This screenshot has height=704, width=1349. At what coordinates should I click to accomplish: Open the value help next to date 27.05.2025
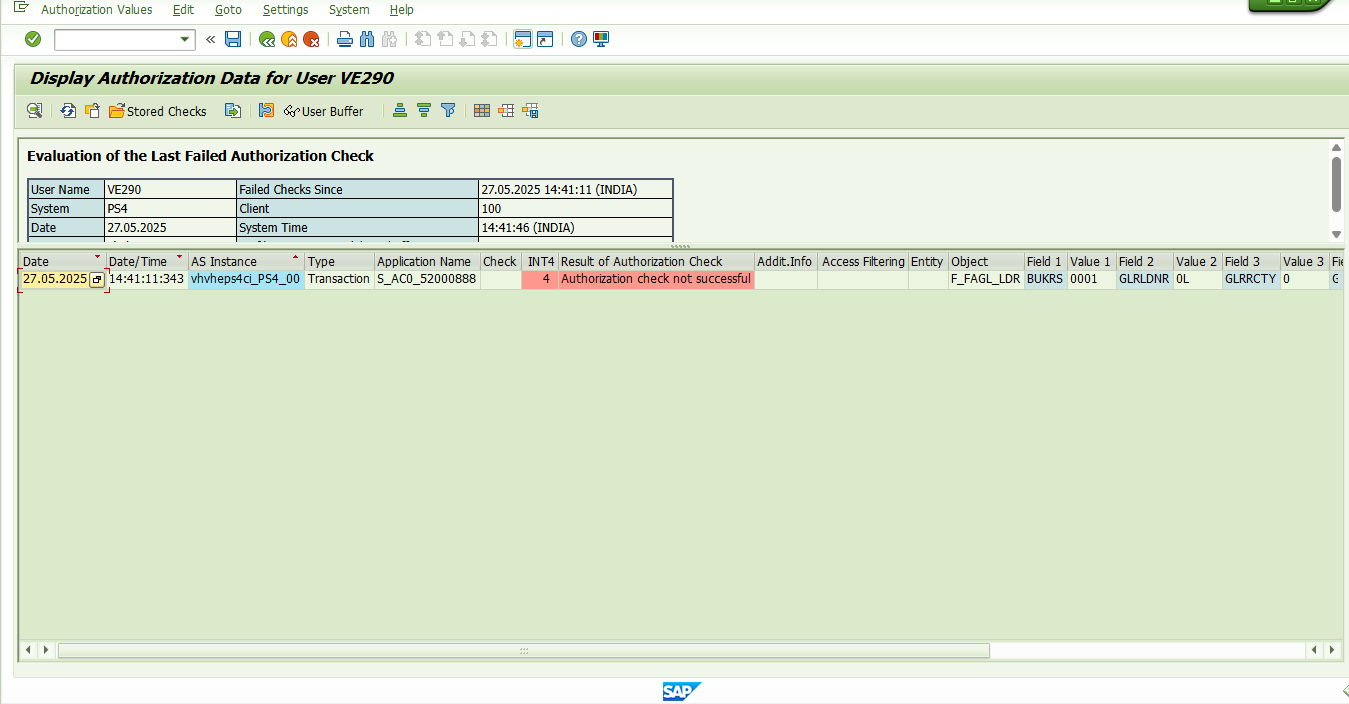[x=97, y=280]
